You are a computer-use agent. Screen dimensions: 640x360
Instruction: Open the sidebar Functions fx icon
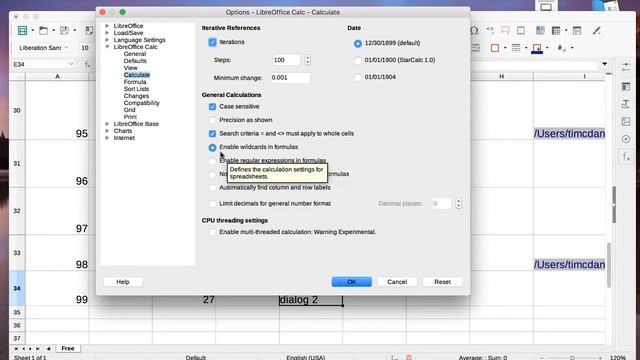626,157
